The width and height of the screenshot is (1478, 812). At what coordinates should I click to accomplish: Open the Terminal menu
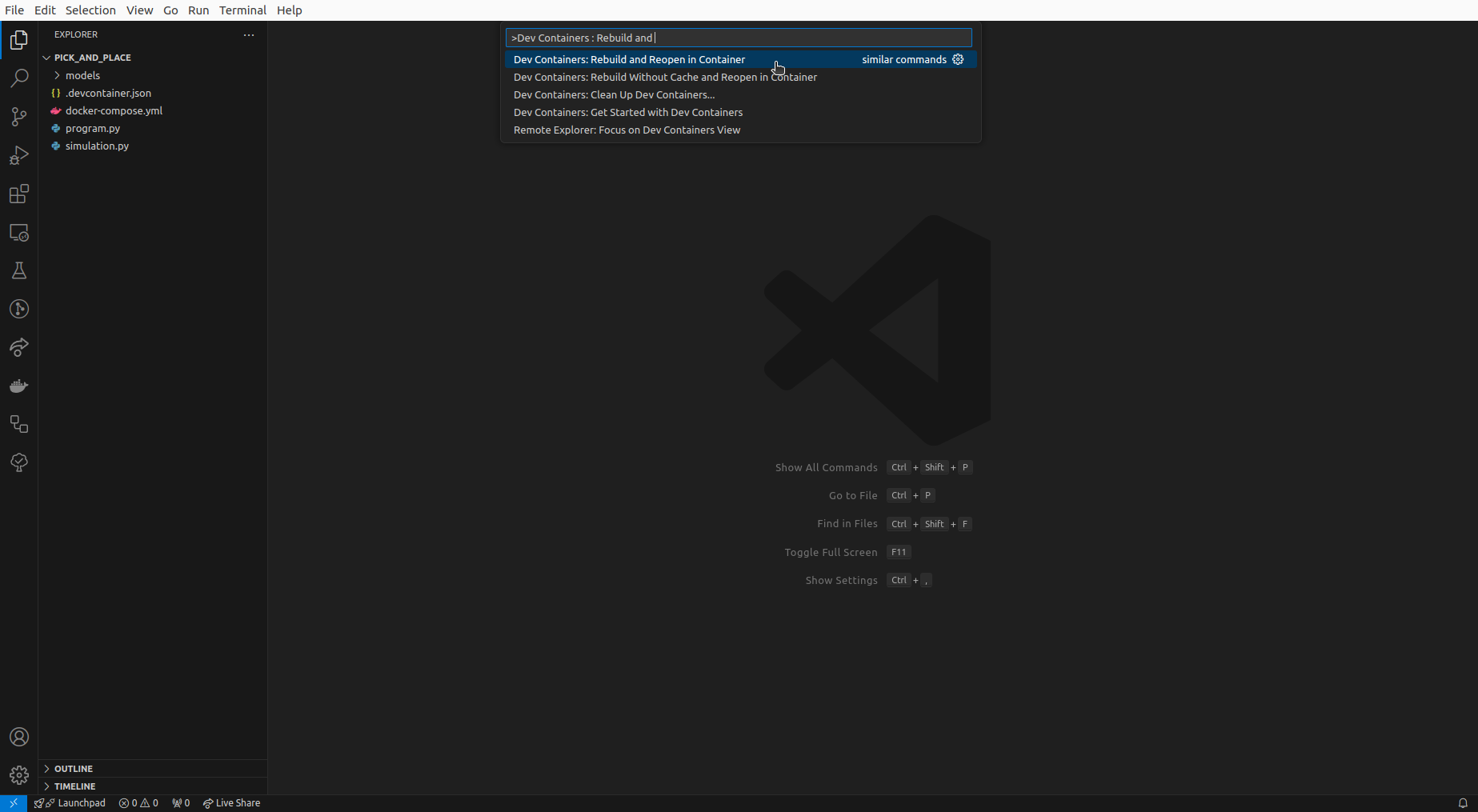tap(242, 10)
